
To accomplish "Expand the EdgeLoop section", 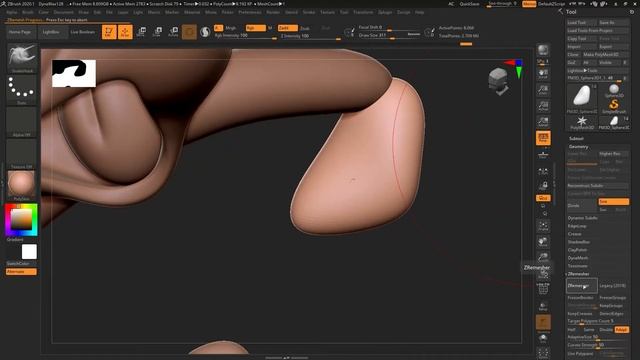I will point(577,226).
